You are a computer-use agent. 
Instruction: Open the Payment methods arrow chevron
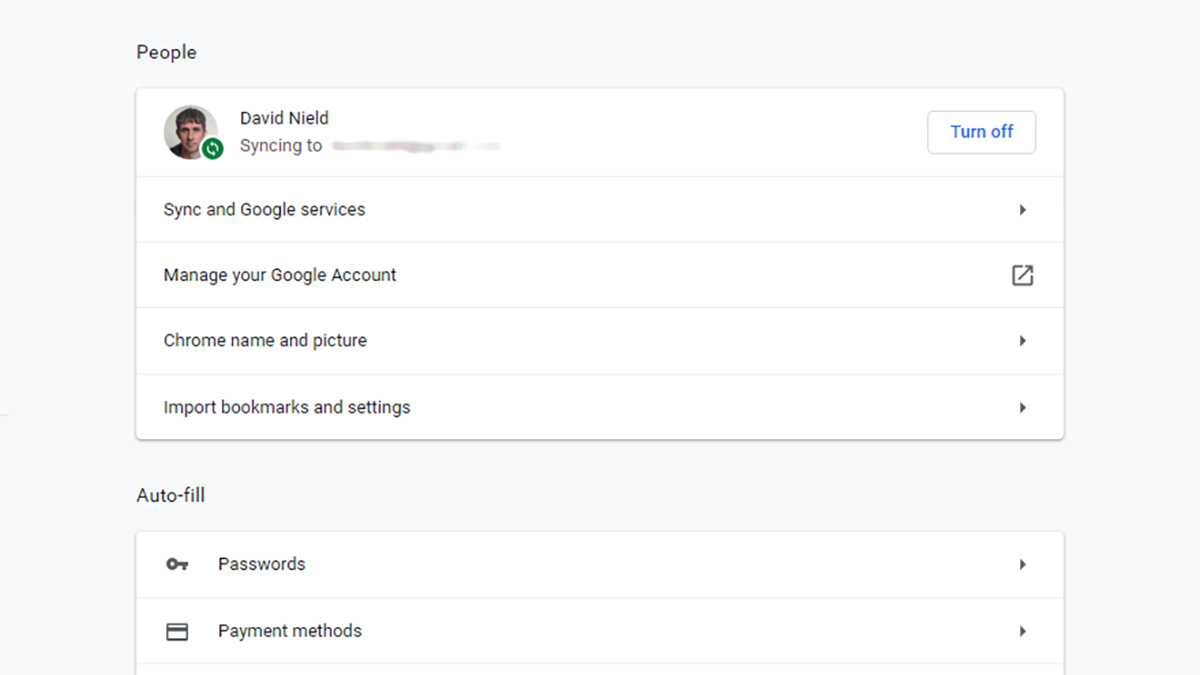[x=1022, y=631]
